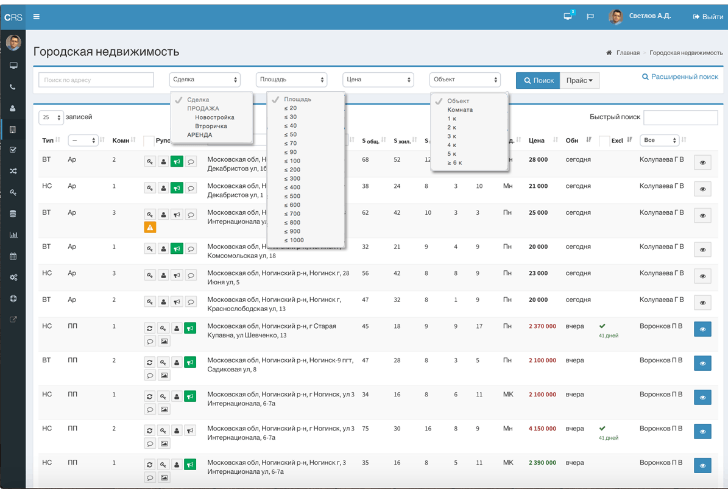The image size is (728, 489).
Task: Click the external link icon in sidebar
Action: click(13, 319)
